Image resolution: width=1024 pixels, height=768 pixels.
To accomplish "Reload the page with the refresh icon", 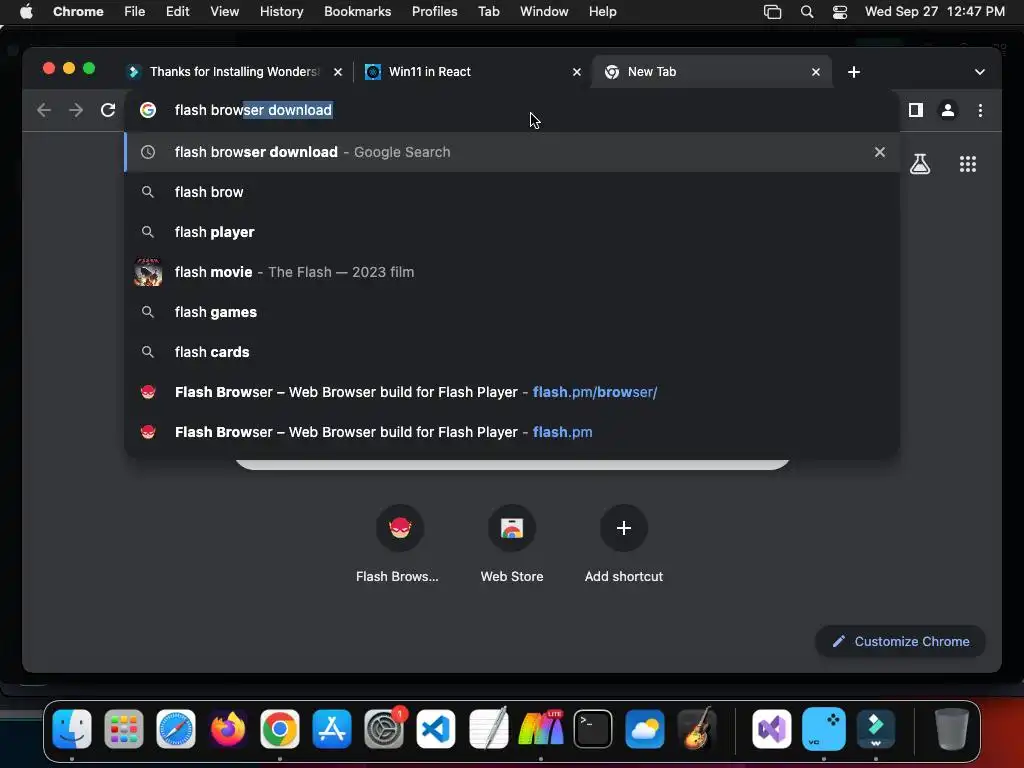I will [x=108, y=110].
